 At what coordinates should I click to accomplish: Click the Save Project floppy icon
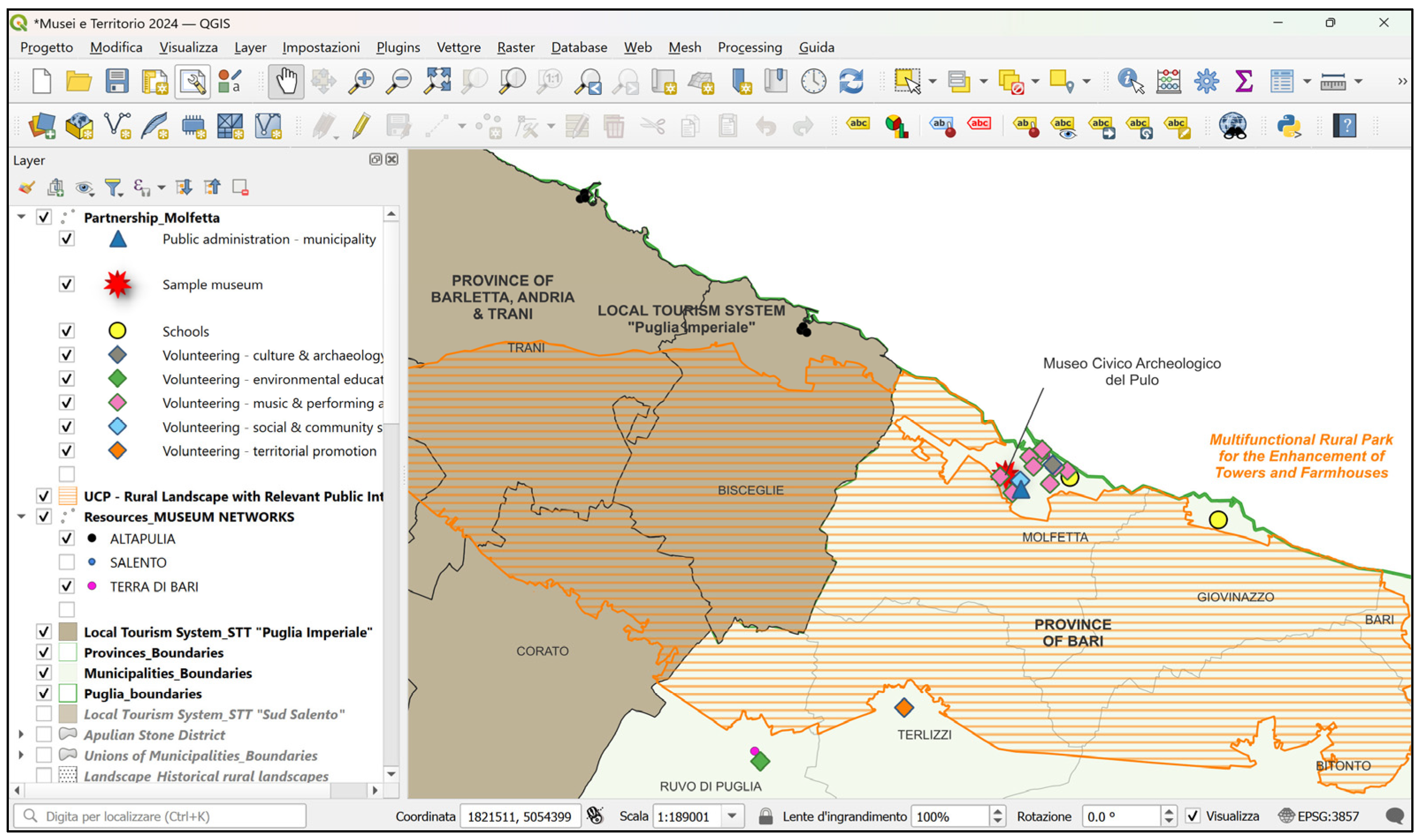(x=117, y=82)
